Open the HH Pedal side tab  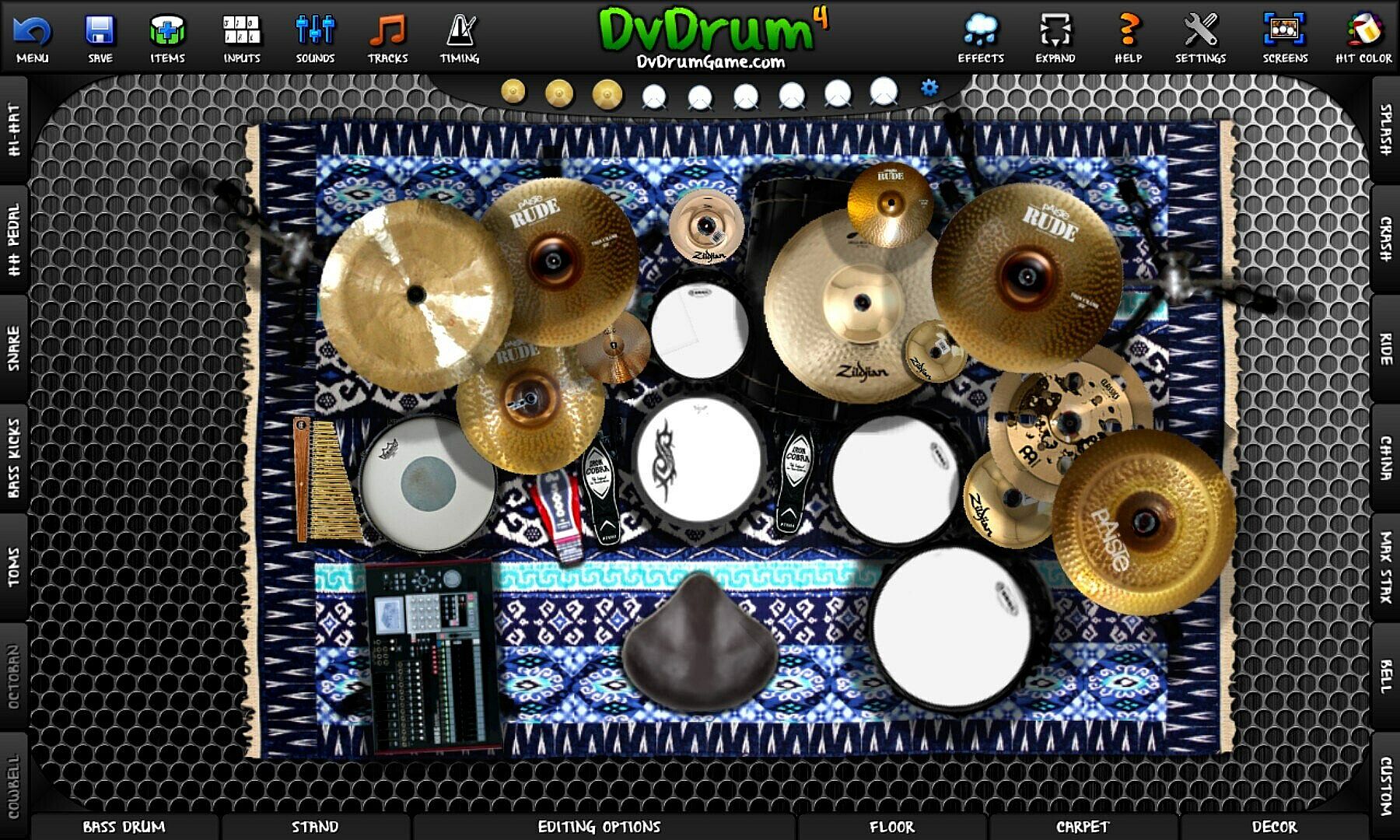pyautogui.click(x=14, y=240)
